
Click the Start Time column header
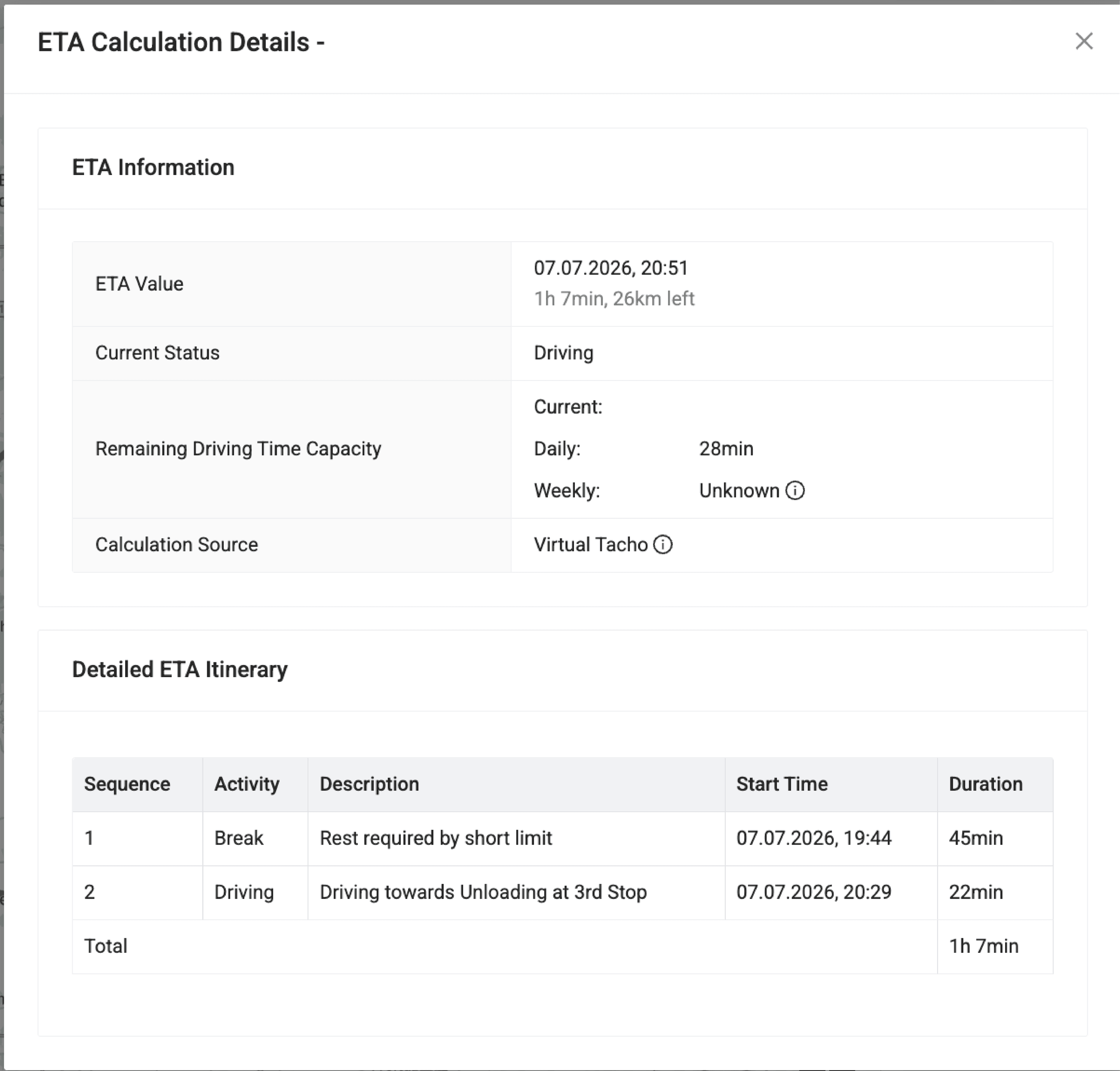pyautogui.click(x=781, y=784)
